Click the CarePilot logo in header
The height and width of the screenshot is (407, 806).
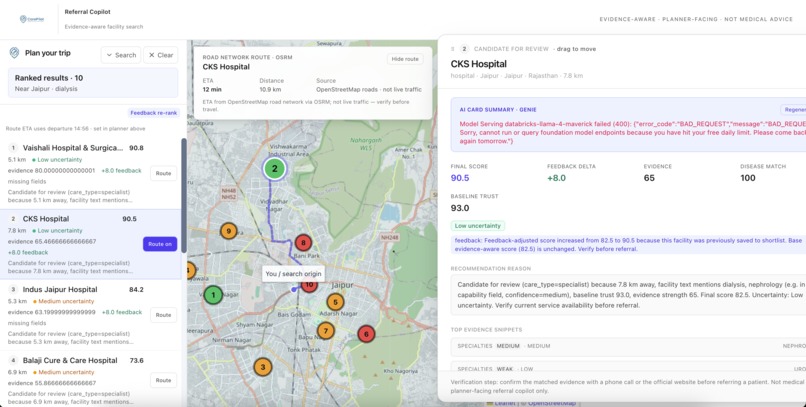pyautogui.click(x=31, y=19)
